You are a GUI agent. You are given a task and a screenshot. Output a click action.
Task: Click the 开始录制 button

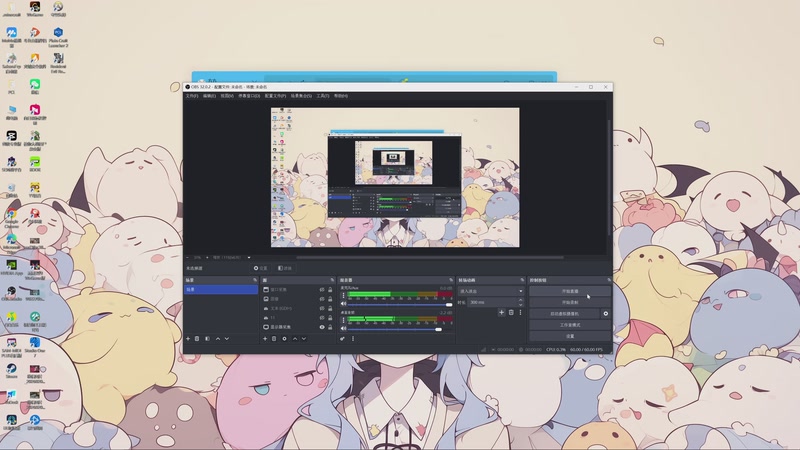click(570, 303)
